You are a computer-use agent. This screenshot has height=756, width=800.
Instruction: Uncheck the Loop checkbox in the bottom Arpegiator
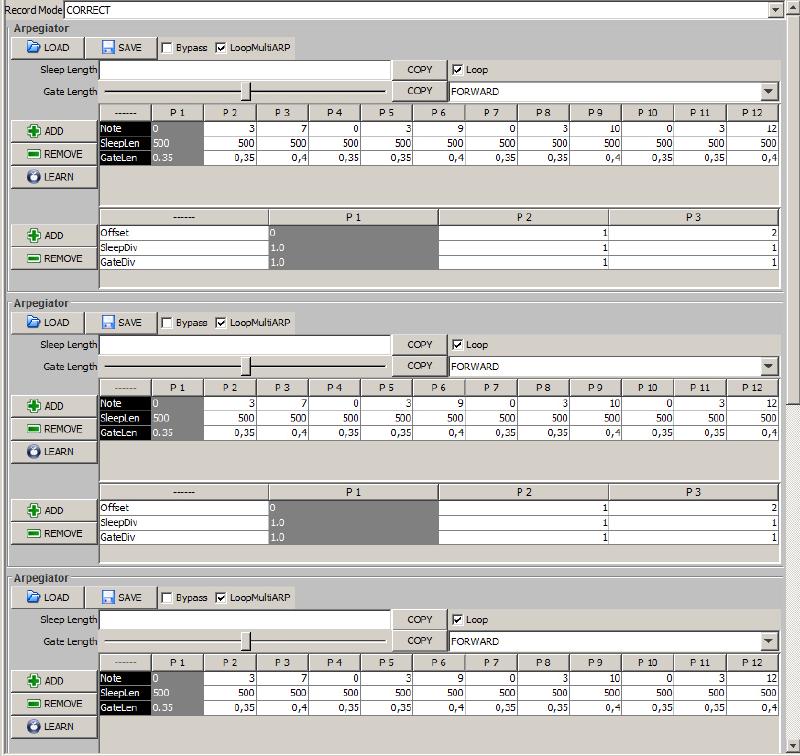[458, 620]
